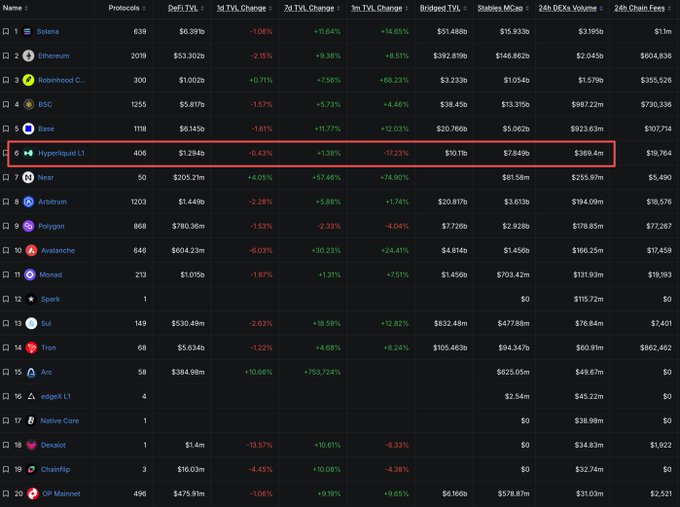Click the Sui chain logo icon
680x507 pixels.
(31, 323)
